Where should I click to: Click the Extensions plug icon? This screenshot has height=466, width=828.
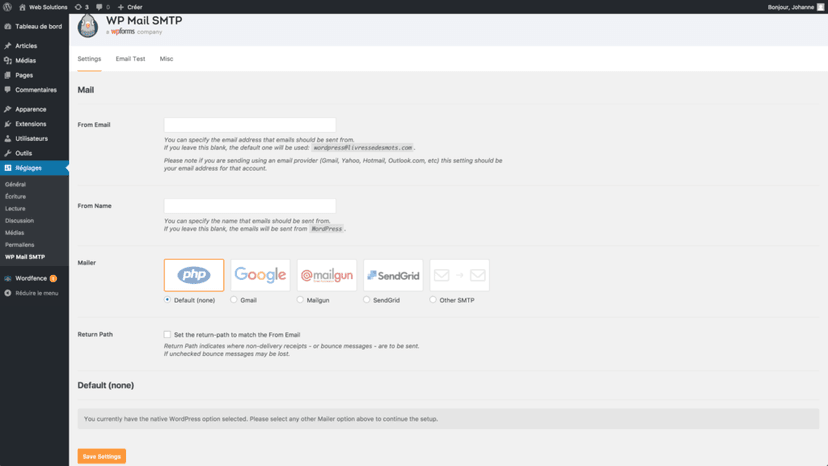pos(7,124)
